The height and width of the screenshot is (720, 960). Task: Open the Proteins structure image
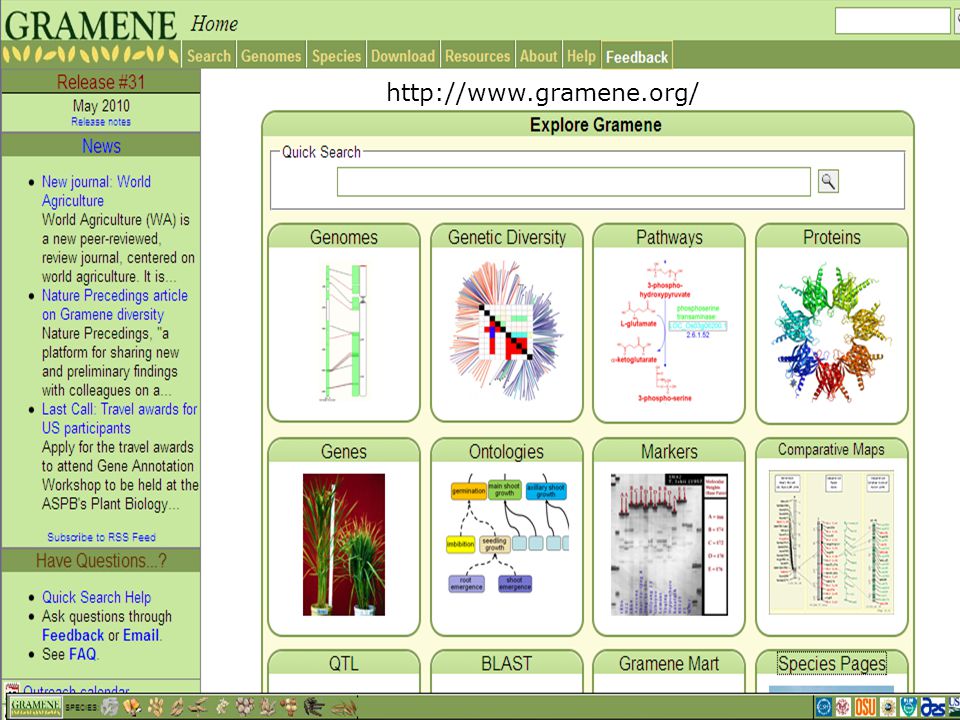[831, 332]
